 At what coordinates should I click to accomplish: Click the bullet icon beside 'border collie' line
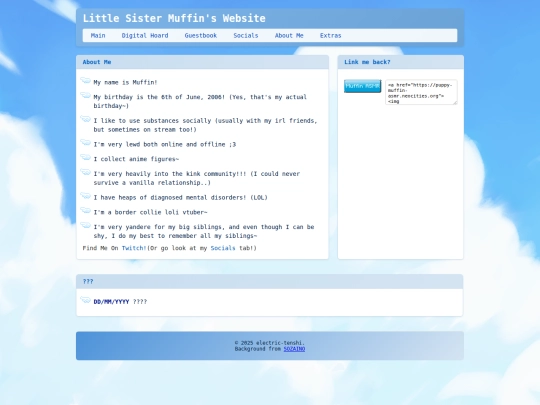pos(85,210)
